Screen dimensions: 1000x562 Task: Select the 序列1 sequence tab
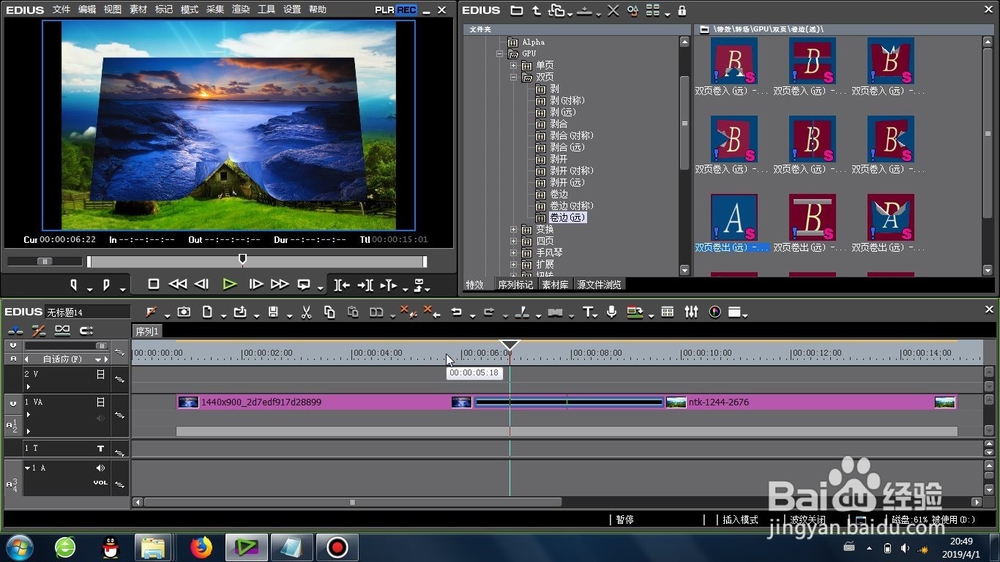[147, 331]
